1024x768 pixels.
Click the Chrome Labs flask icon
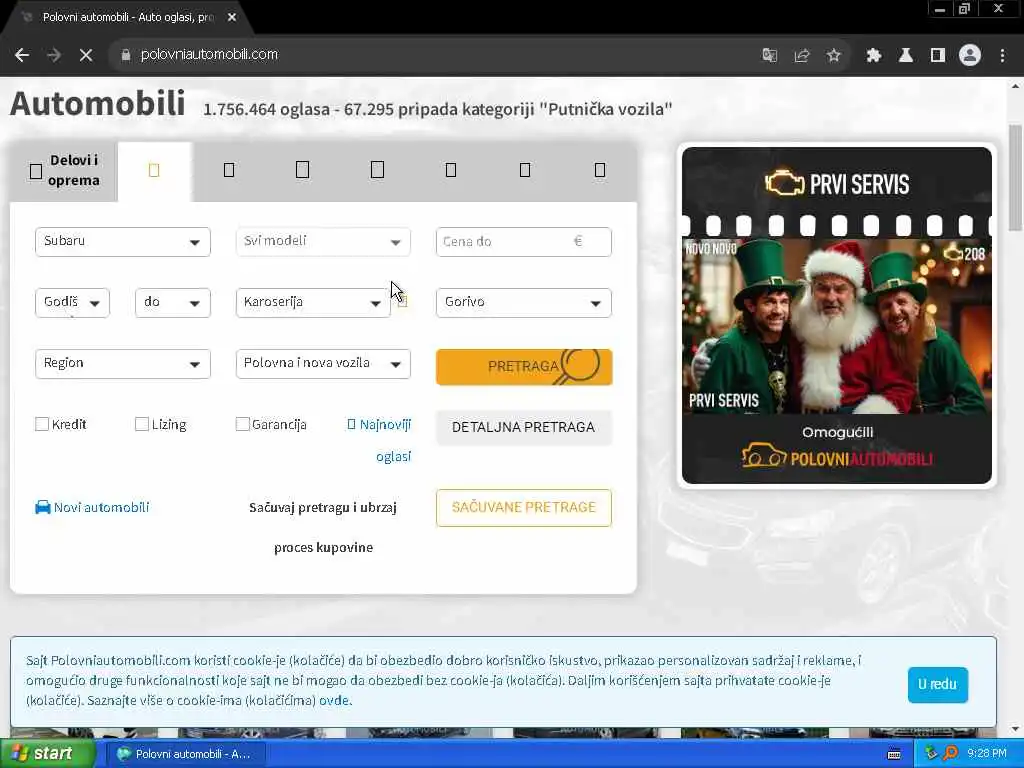pyautogui.click(x=906, y=56)
